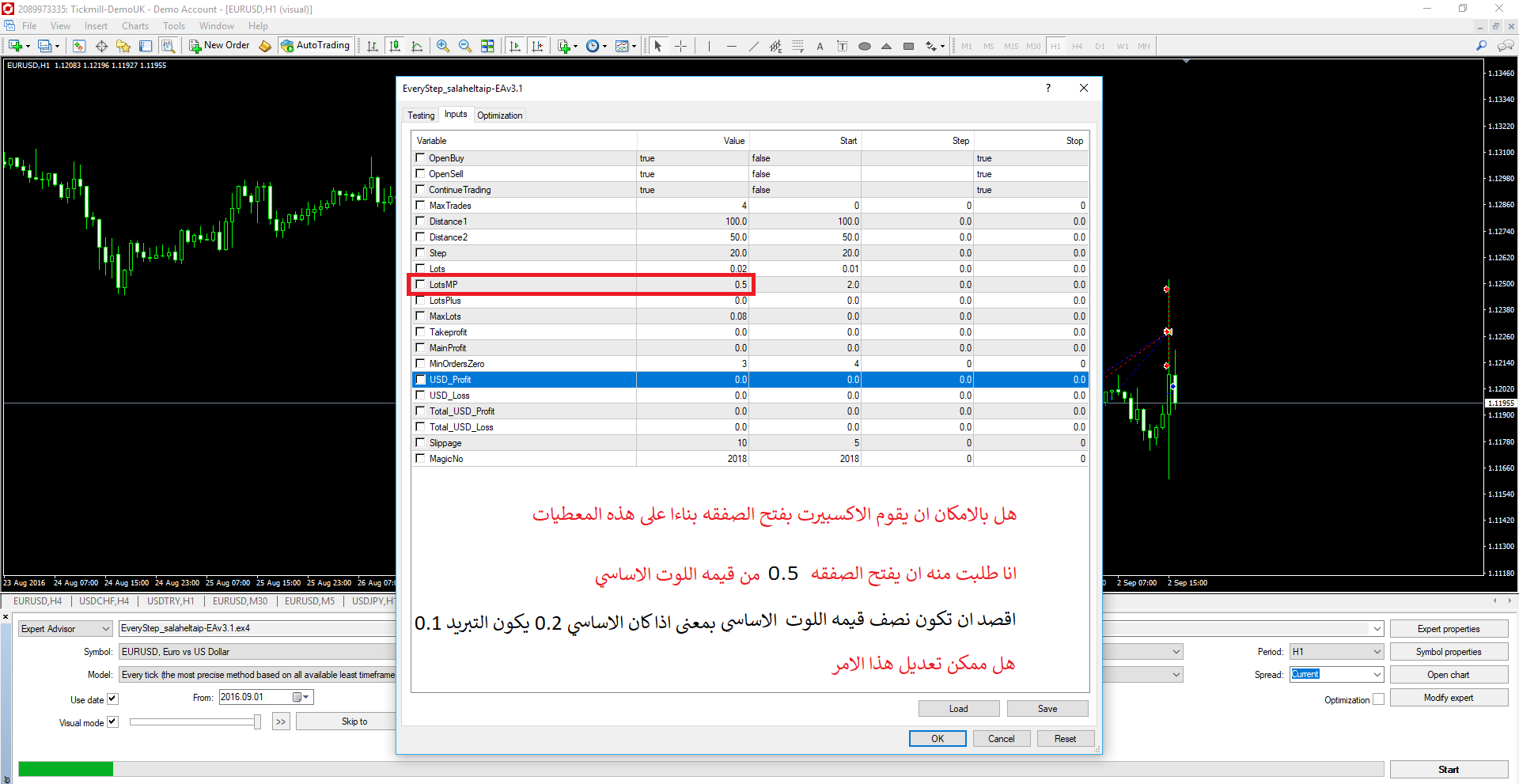
Task: Select the vertical line drawing tool
Action: tap(709, 46)
